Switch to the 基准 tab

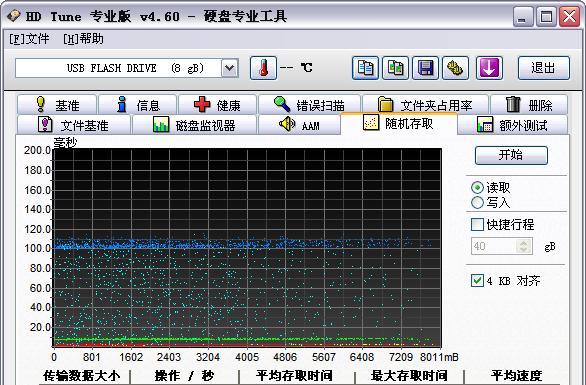pyautogui.click(x=57, y=105)
